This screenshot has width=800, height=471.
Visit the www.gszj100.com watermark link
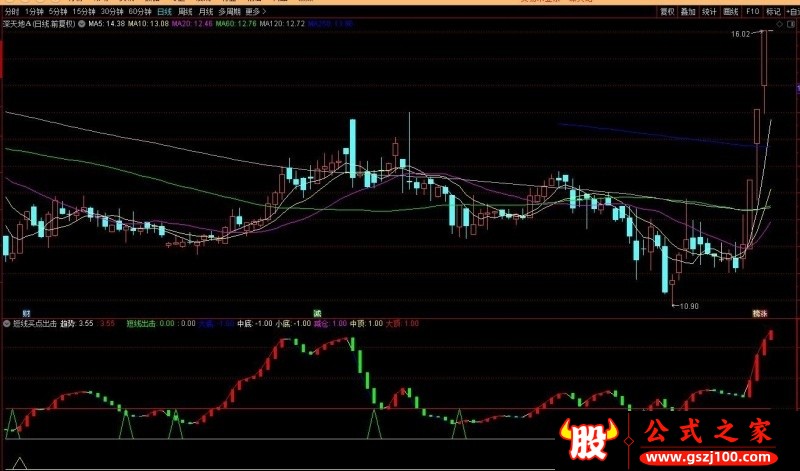(x=708, y=457)
